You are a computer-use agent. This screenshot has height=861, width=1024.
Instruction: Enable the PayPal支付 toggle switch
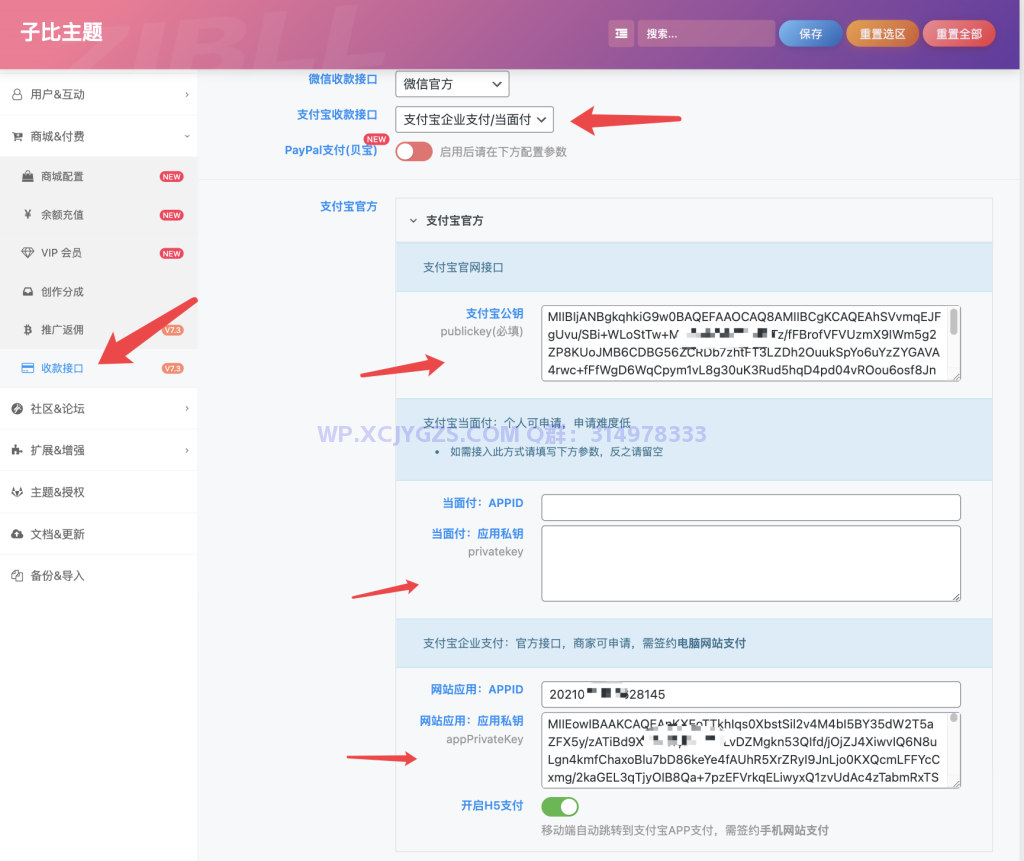coord(414,151)
